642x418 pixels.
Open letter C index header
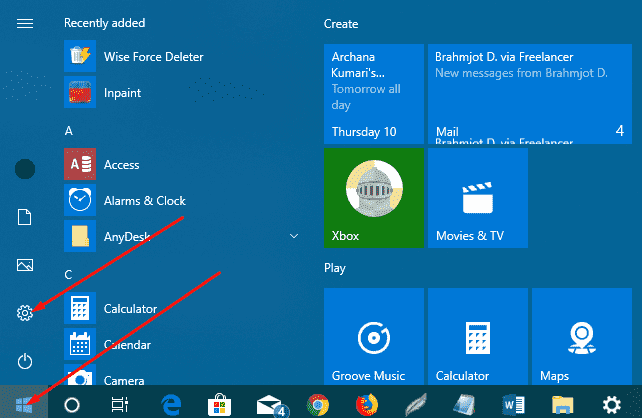(68, 275)
